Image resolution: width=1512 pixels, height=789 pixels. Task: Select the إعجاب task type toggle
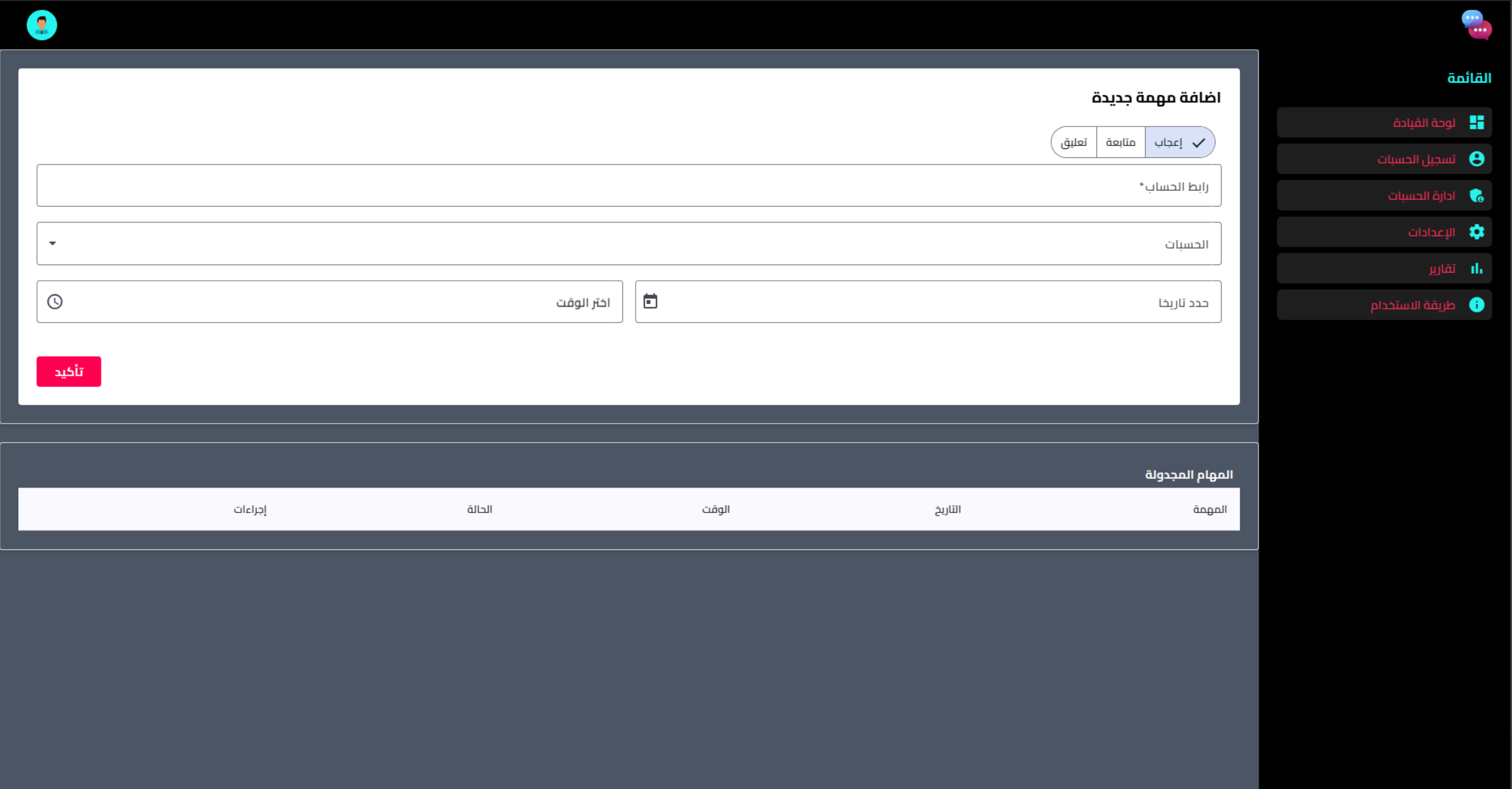click(x=1180, y=142)
